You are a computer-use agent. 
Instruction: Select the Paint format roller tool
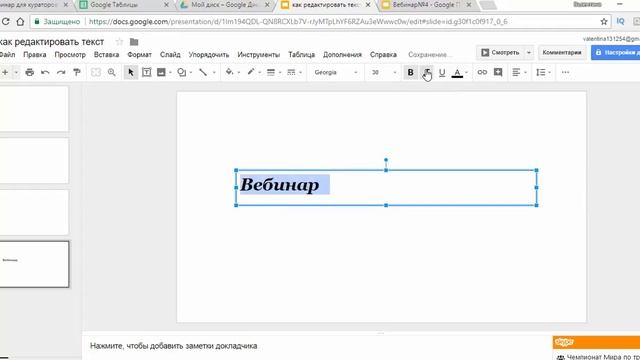(76, 73)
